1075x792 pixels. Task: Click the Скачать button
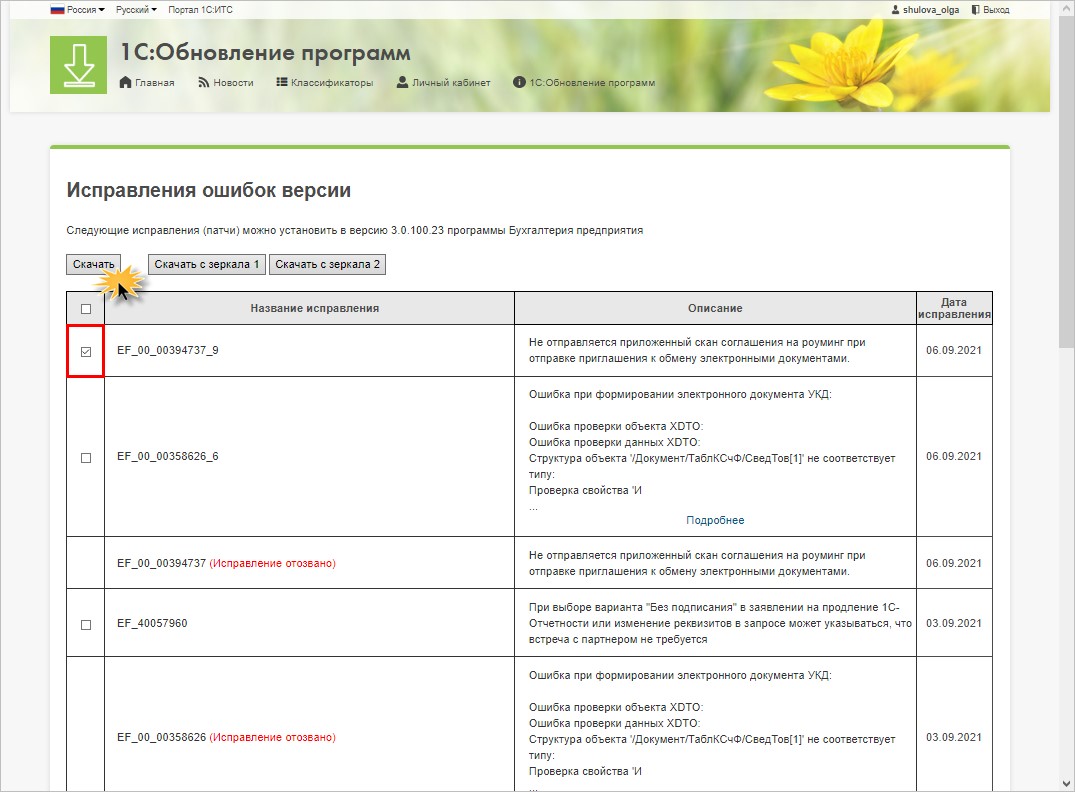coord(93,264)
